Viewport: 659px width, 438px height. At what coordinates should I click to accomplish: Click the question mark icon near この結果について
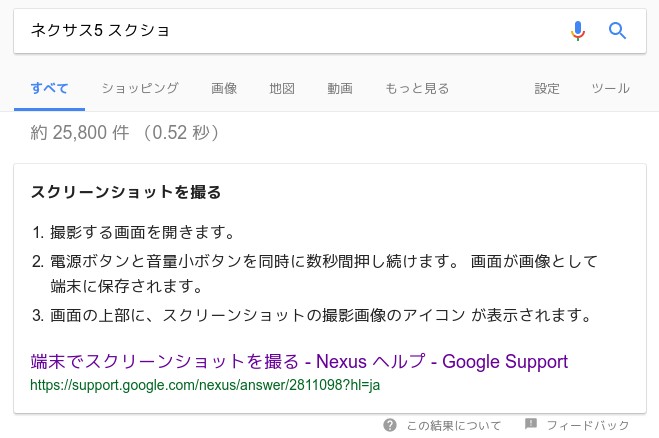pyautogui.click(x=390, y=425)
